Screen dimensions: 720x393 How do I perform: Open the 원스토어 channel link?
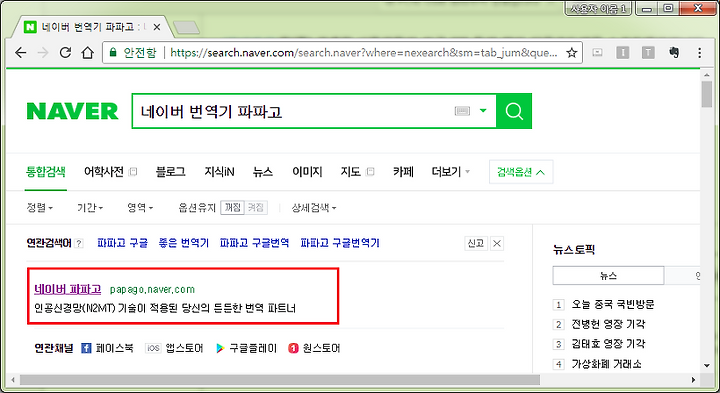click(x=314, y=348)
